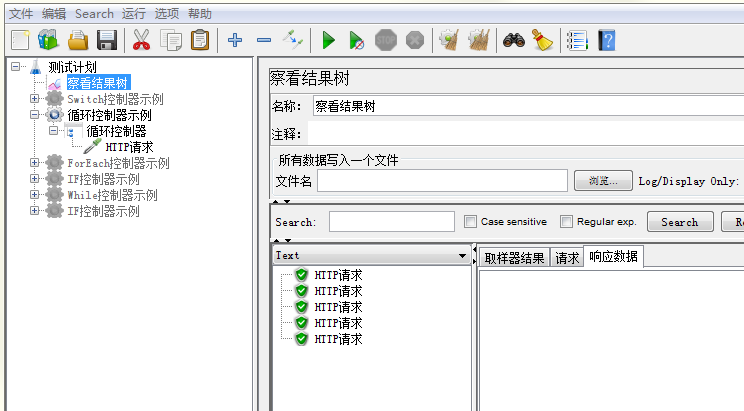Collapse the 循环控制器示例 node
Image resolution: width=744 pixels, height=411 pixels.
34,115
